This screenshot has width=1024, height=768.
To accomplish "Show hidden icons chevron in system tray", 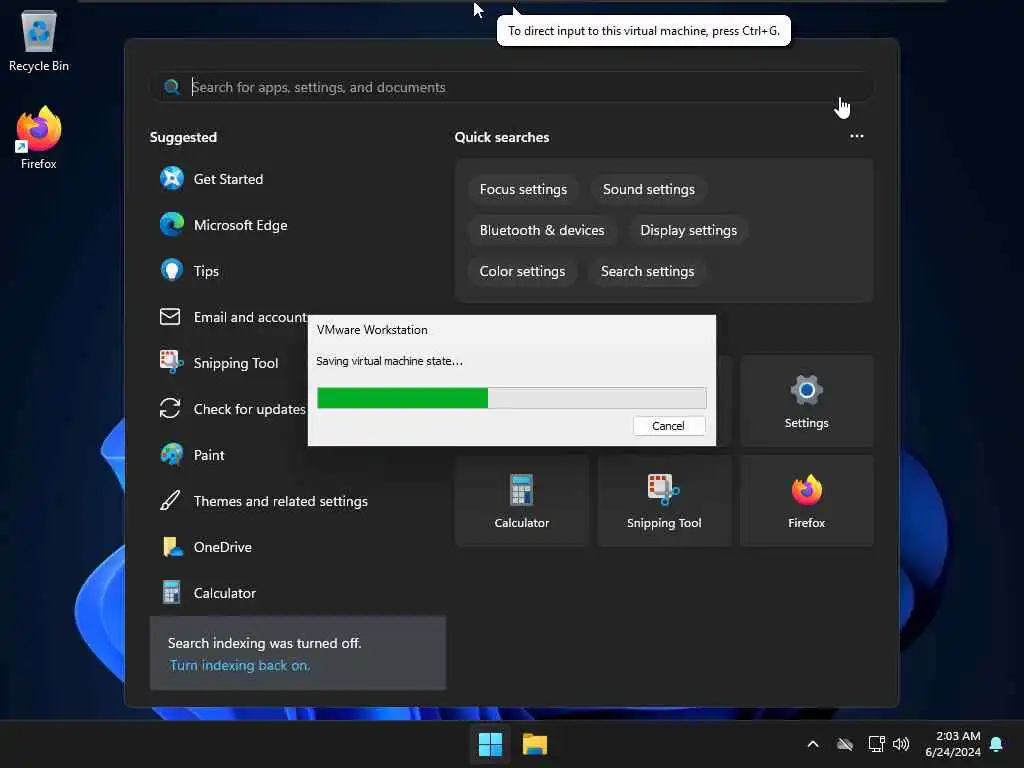I will pyautogui.click(x=813, y=744).
